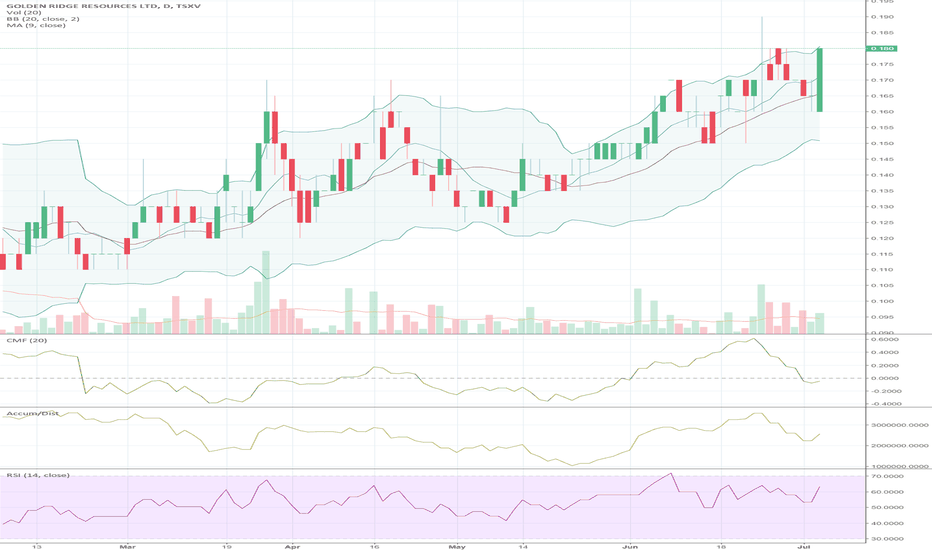Image resolution: width=932 pixels, height=550 pixels.
Task: Click the 0.175 price axis label
Action: pyautogui.click(x=882, y=64)
